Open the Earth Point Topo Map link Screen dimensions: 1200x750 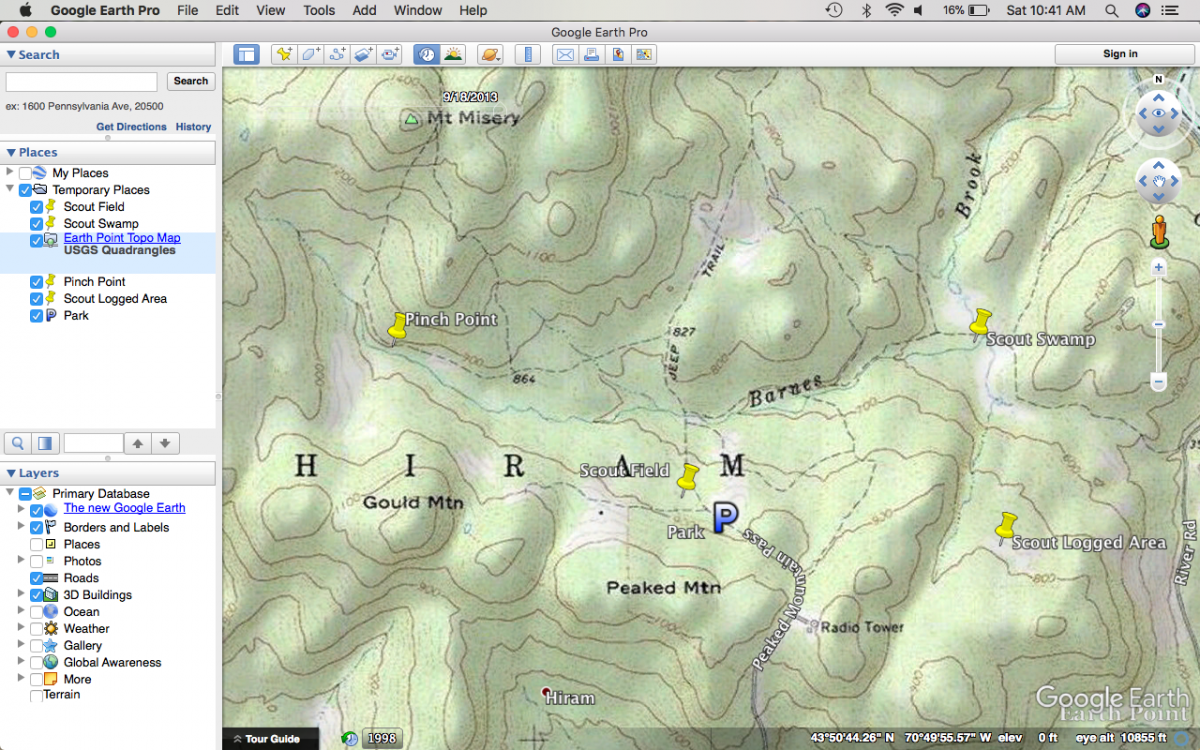pyautogui.click(x=122, y=238)
